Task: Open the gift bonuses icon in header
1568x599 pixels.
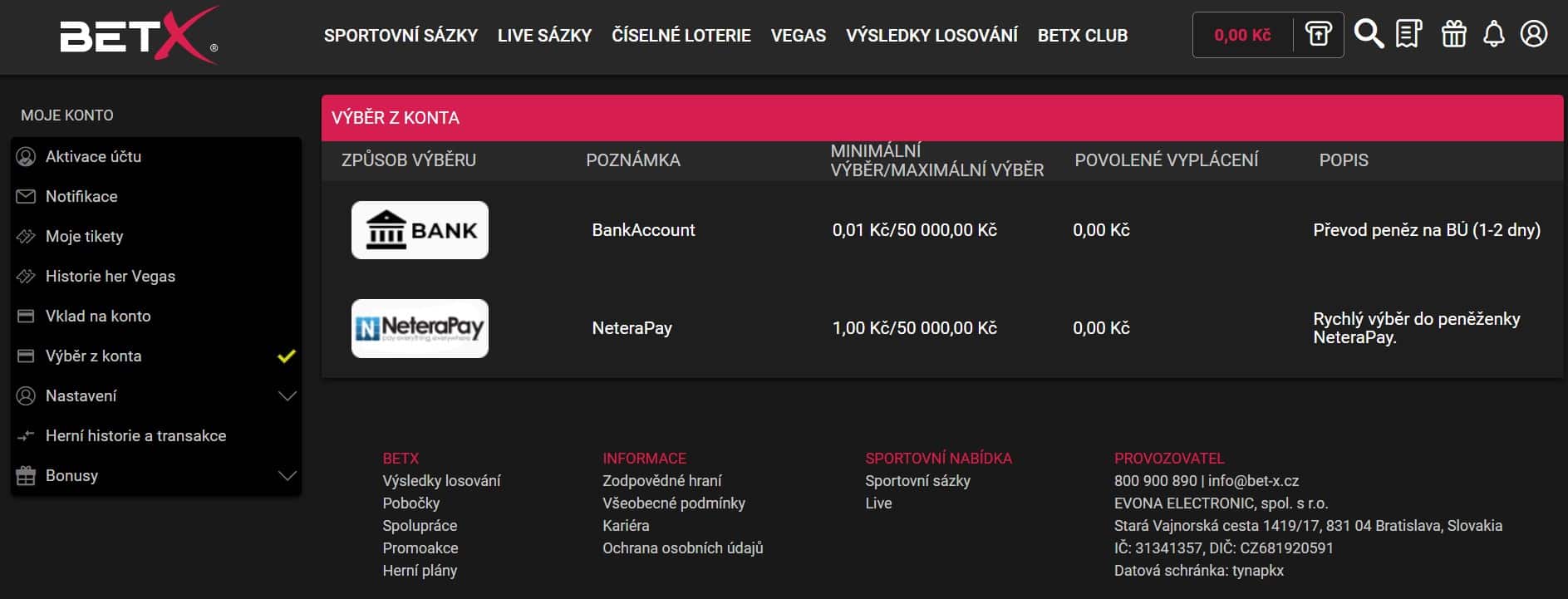Action: (x=1453, y=34)
